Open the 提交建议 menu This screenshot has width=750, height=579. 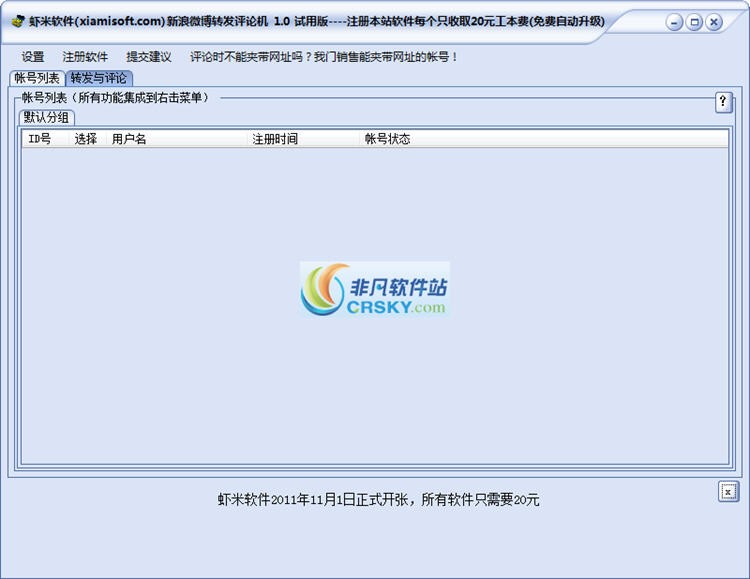click(x=149, y=57)
